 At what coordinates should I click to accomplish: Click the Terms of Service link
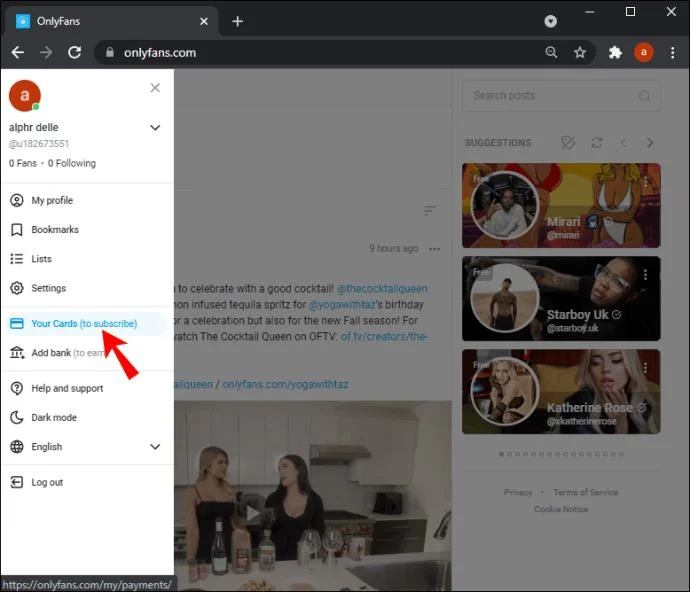pyautogui.click(x=586, y=492)
